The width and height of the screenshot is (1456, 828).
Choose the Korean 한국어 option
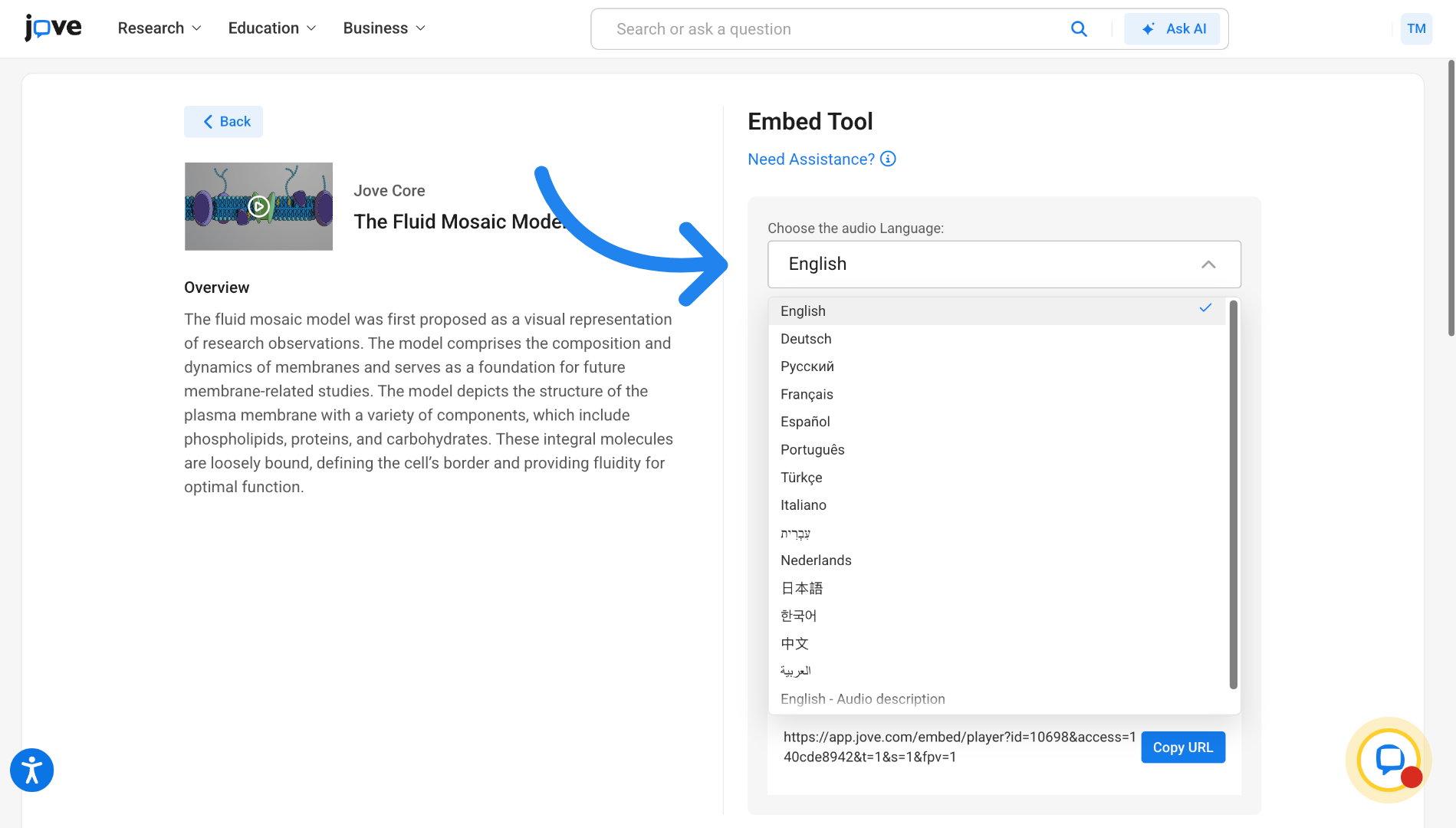tap(998, 616)
